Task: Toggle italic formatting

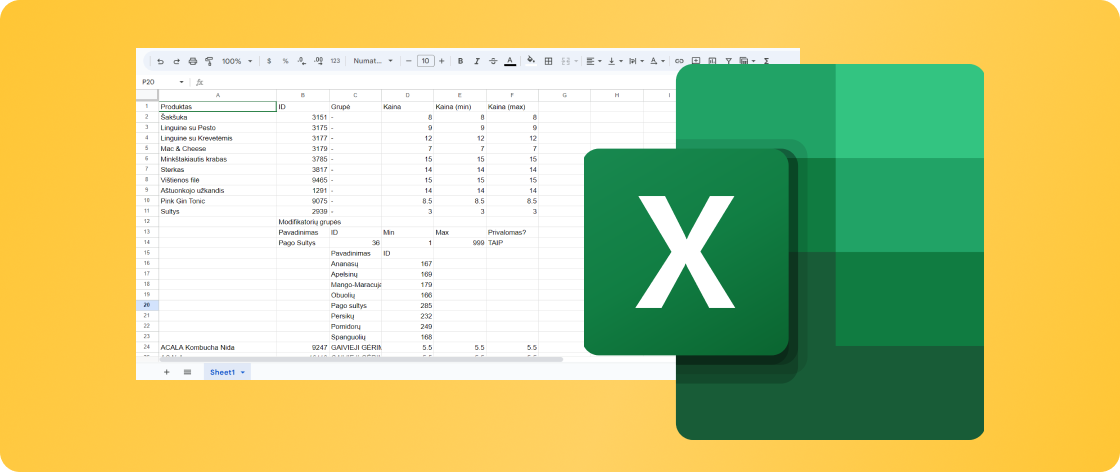Action: [476, 61]
